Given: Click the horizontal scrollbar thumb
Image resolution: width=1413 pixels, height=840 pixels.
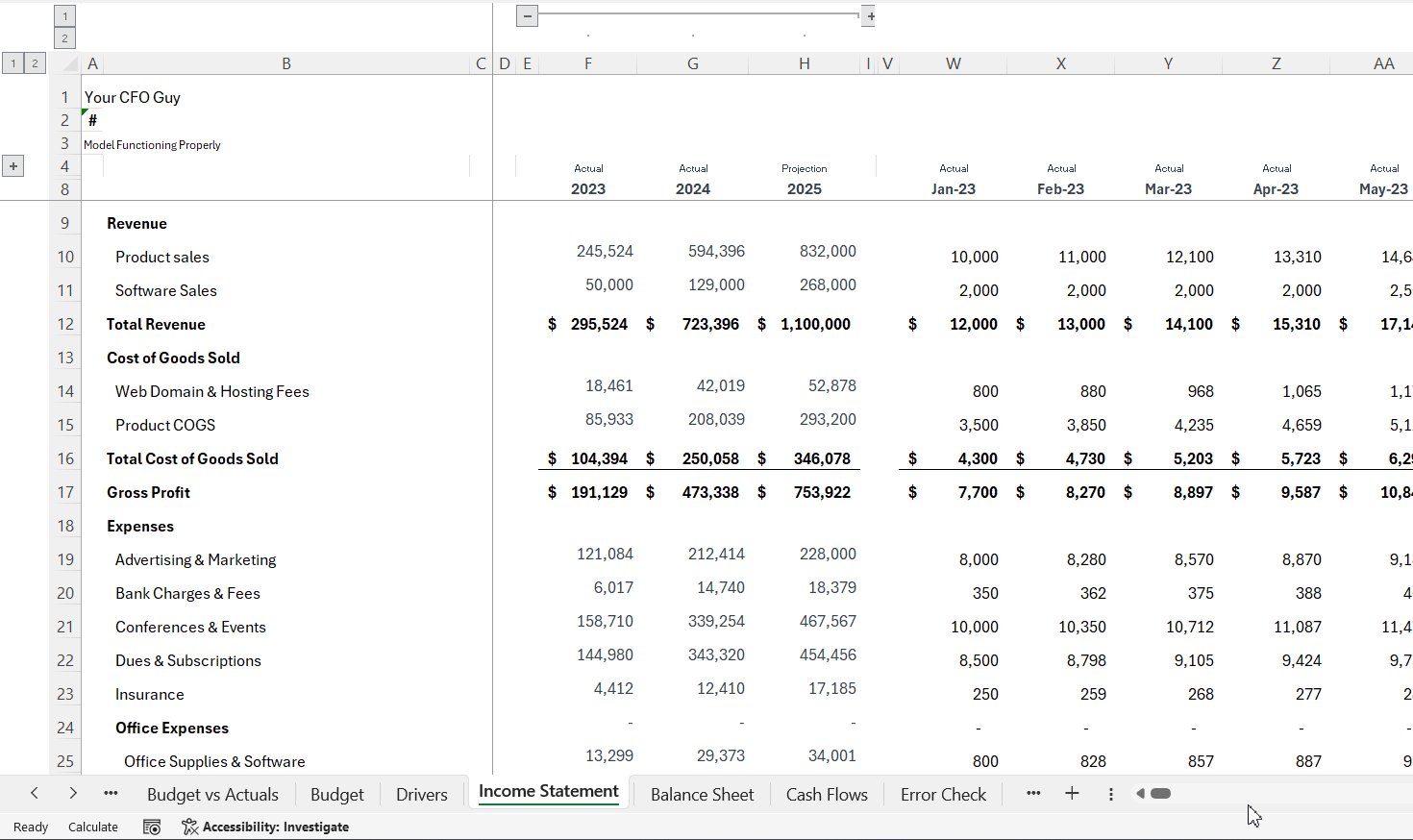Looking at the screenshot, I should (1160, 794).
